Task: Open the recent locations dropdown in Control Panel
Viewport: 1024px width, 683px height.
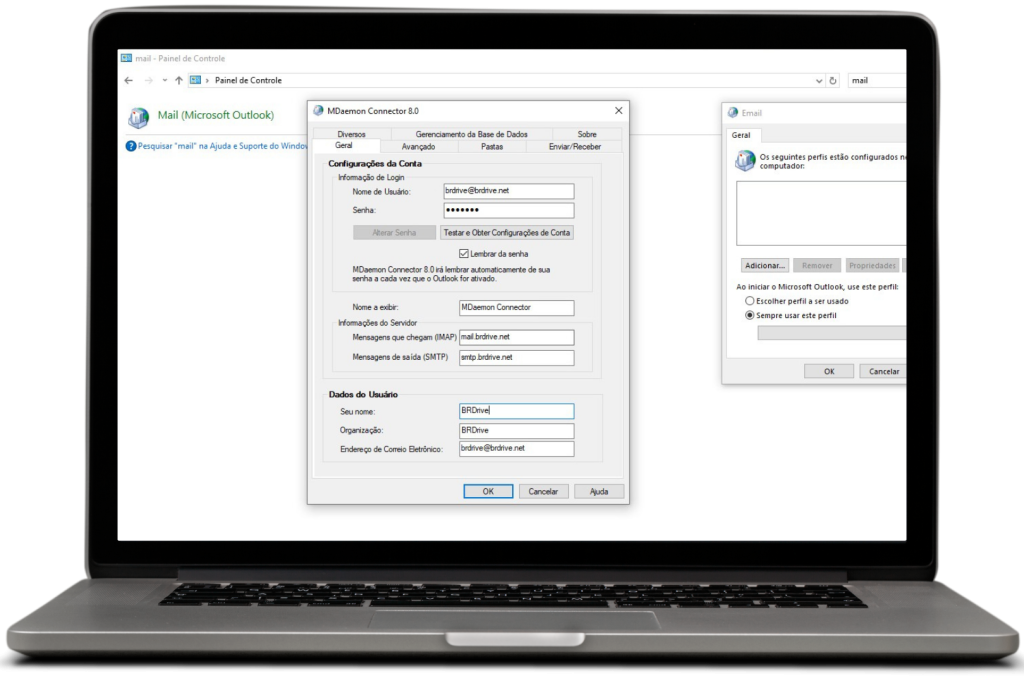Action: 165,80
